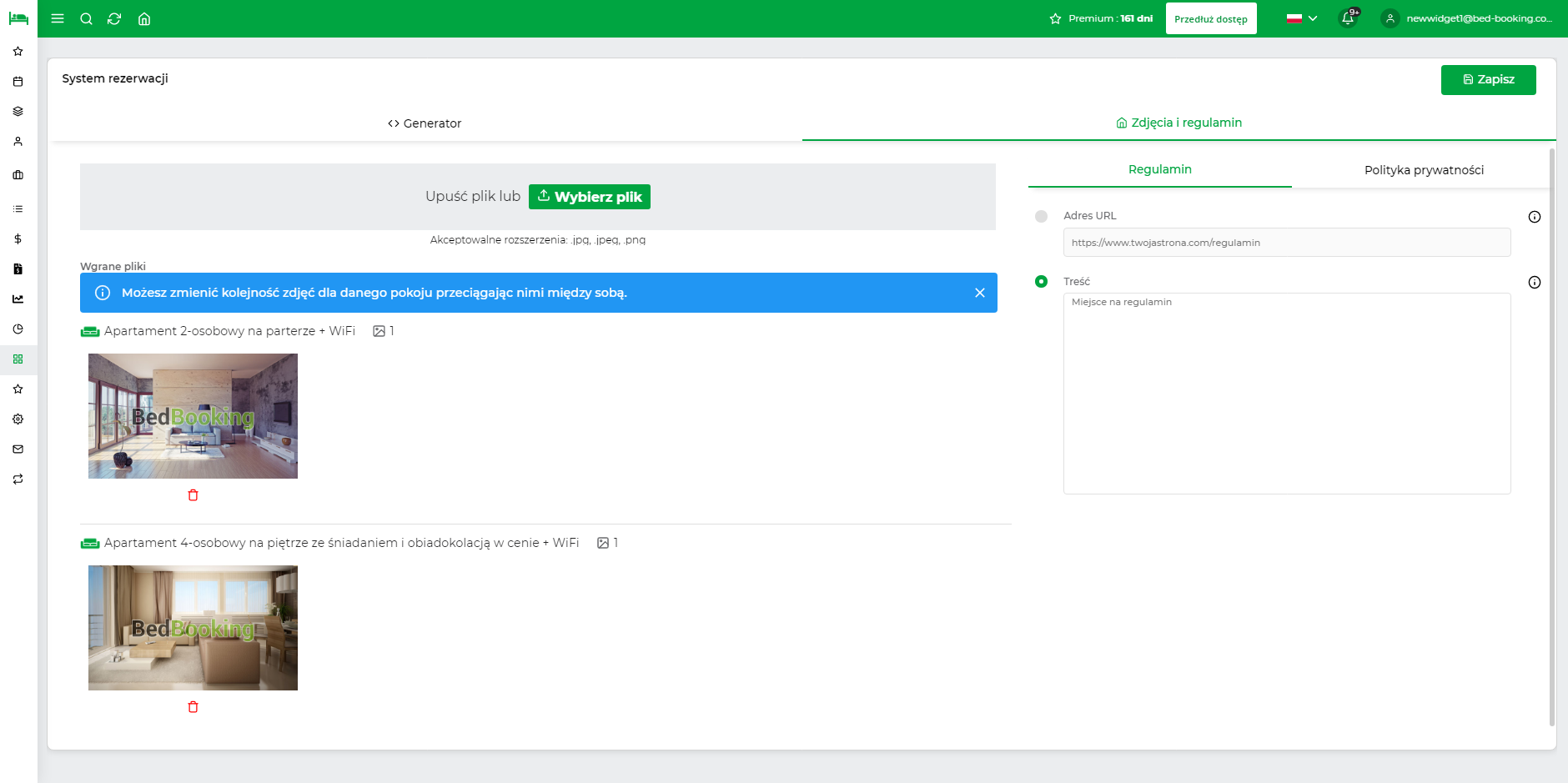The image size is (1568, 783).
Task: Open suitcase icon in sidebar
Action: (x=18, y=175)
